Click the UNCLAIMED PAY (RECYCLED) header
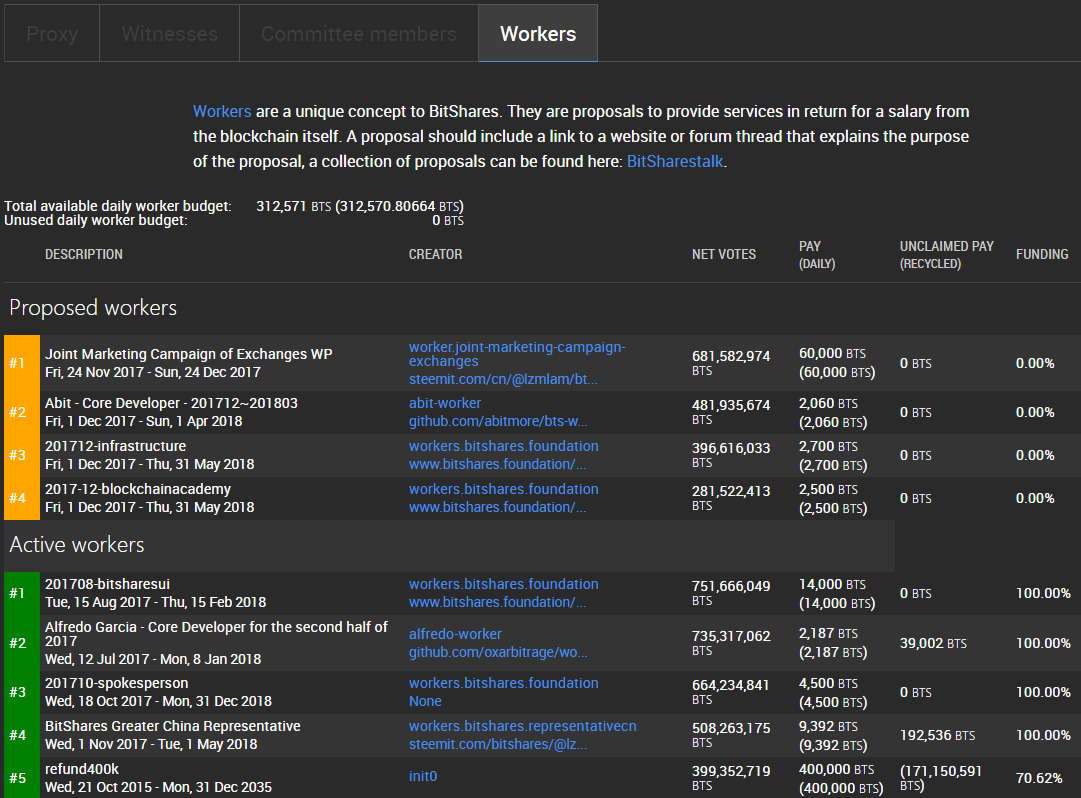Viewport: 1081px width, 798px height. click(x=947, y=254)
